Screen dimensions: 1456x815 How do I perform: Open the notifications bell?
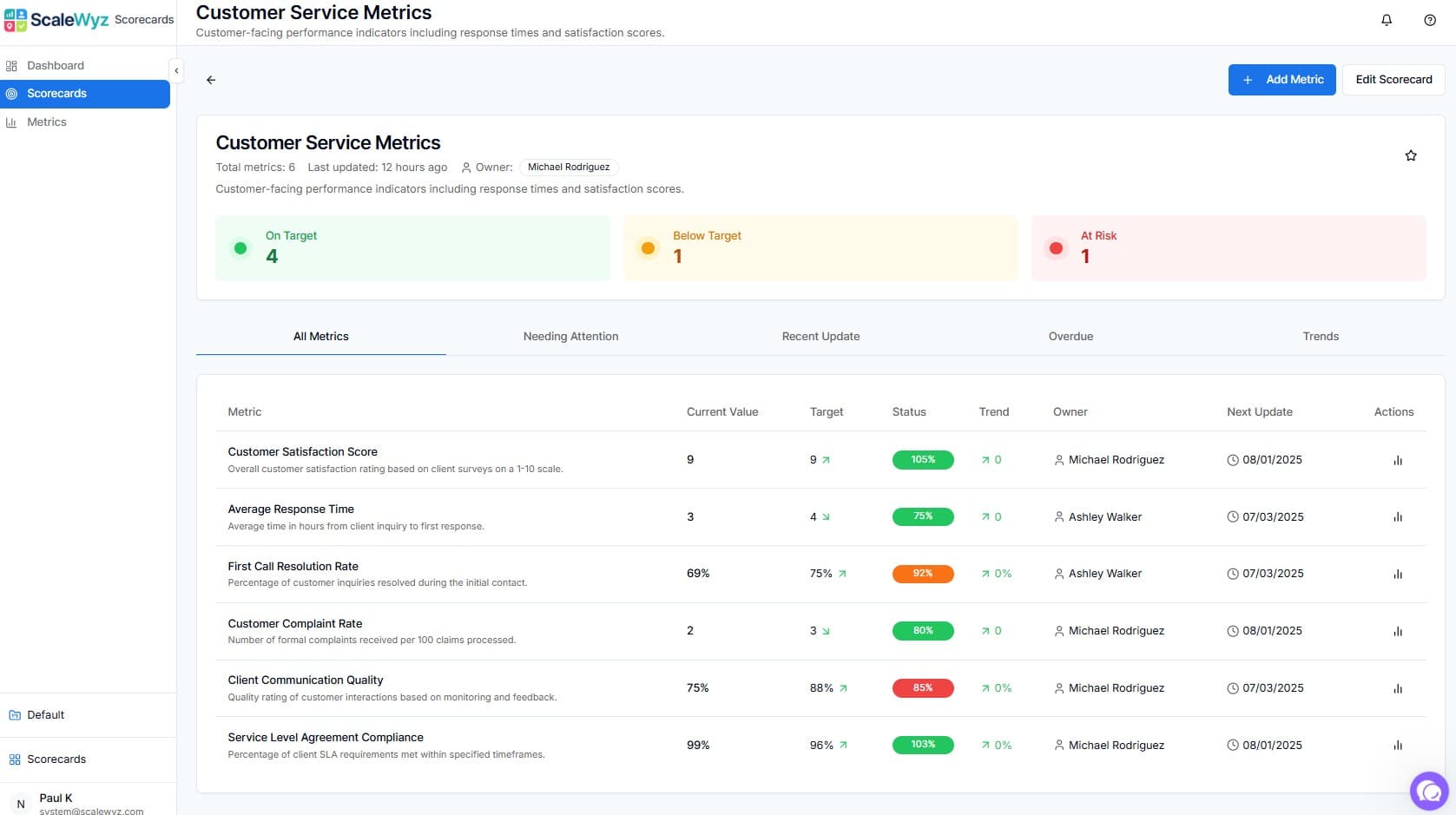[1386, 19]
